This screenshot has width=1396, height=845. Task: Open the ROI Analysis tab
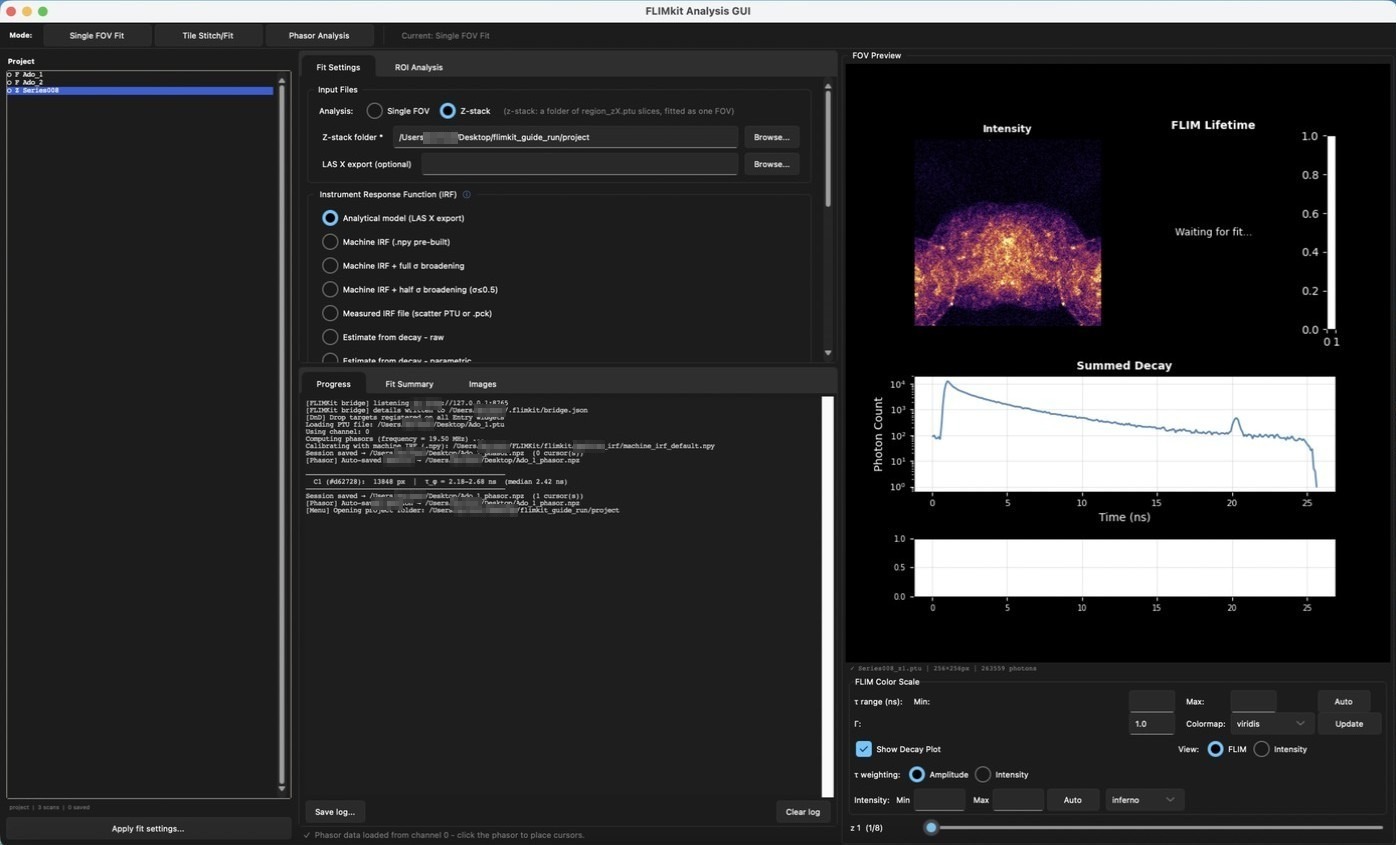[419, 67]
